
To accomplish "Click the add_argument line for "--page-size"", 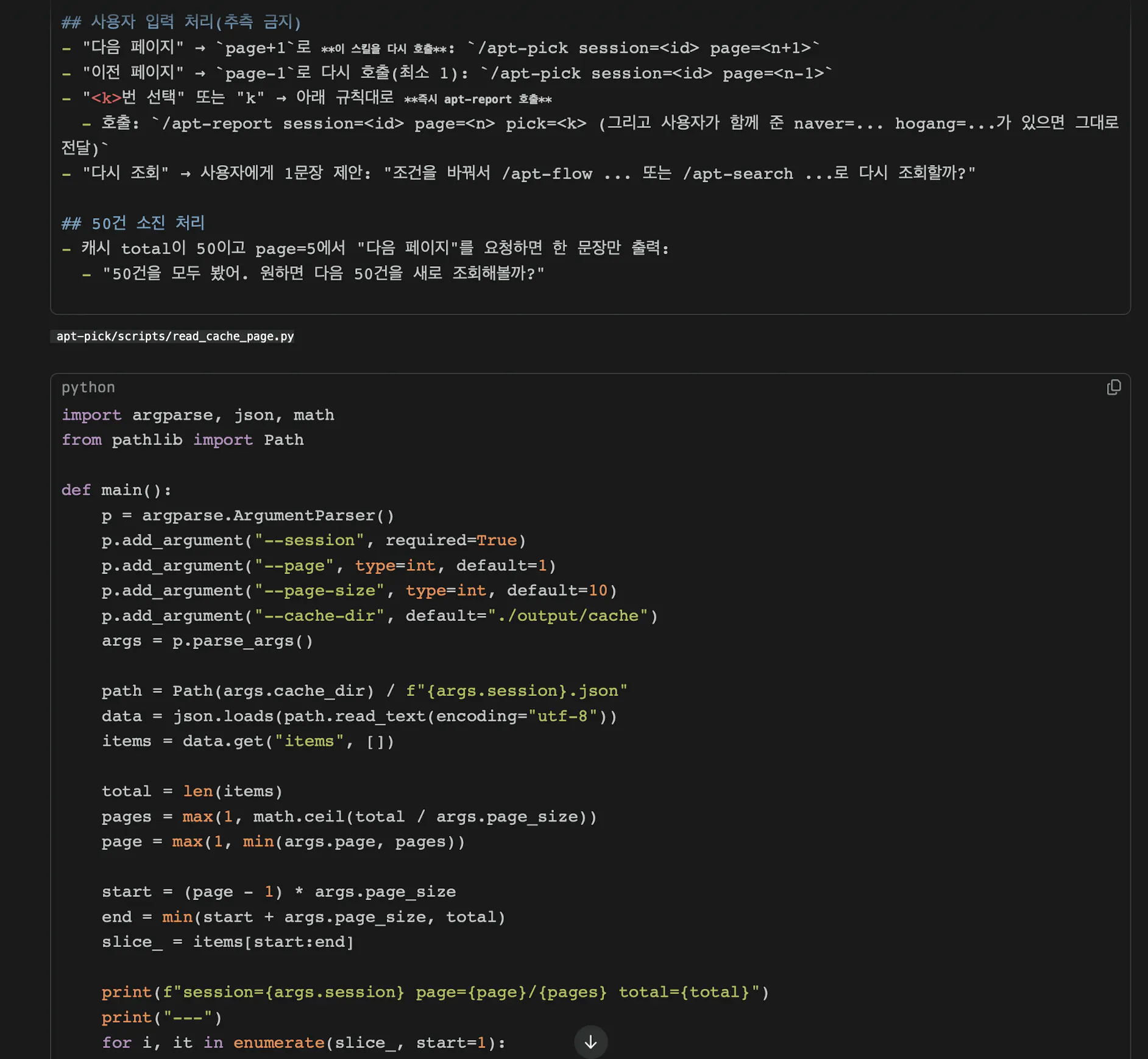I will pyautogui.click(x=360, y=590).
